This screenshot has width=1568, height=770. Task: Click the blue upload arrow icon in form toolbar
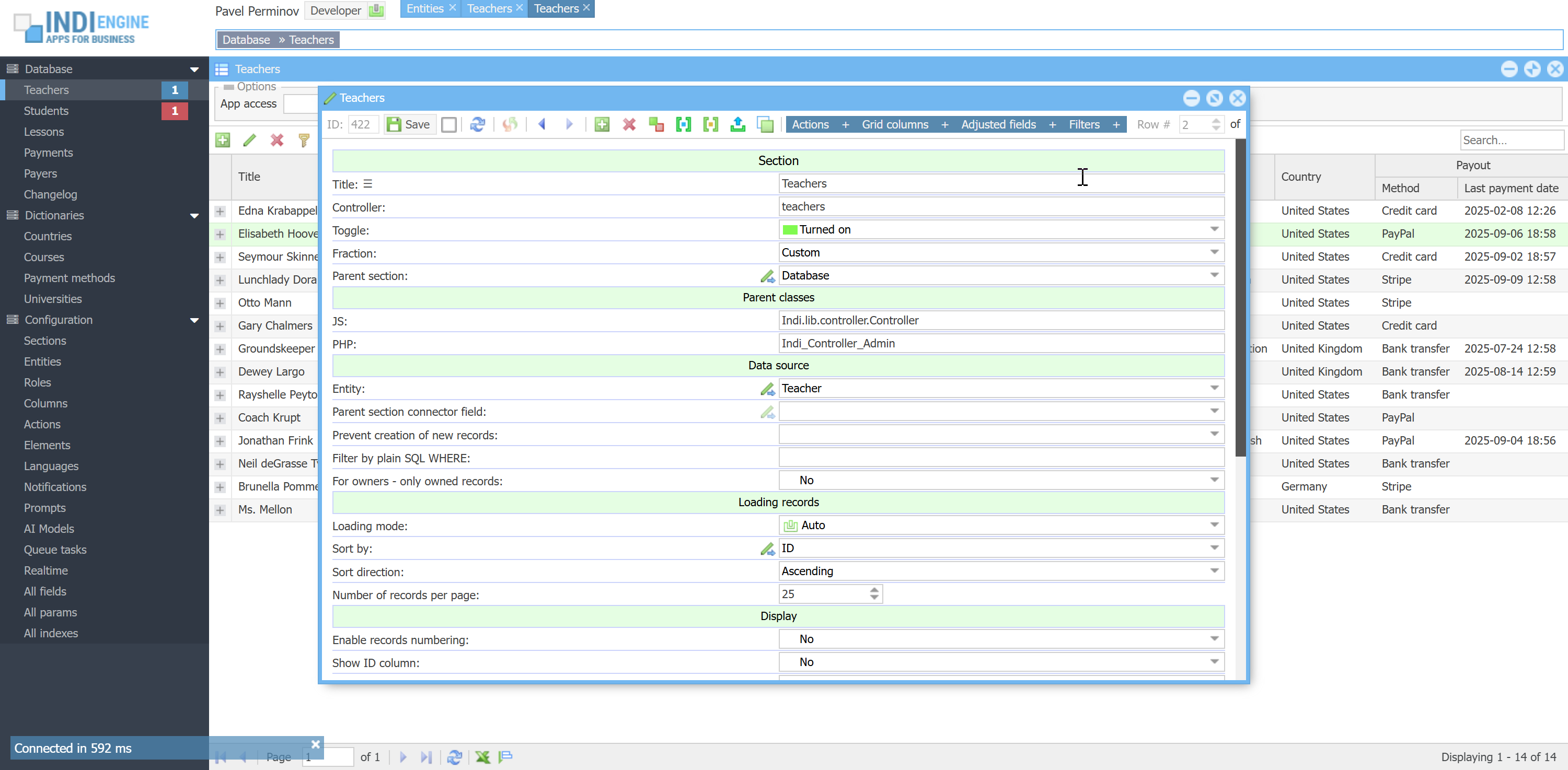click(737, 124)
